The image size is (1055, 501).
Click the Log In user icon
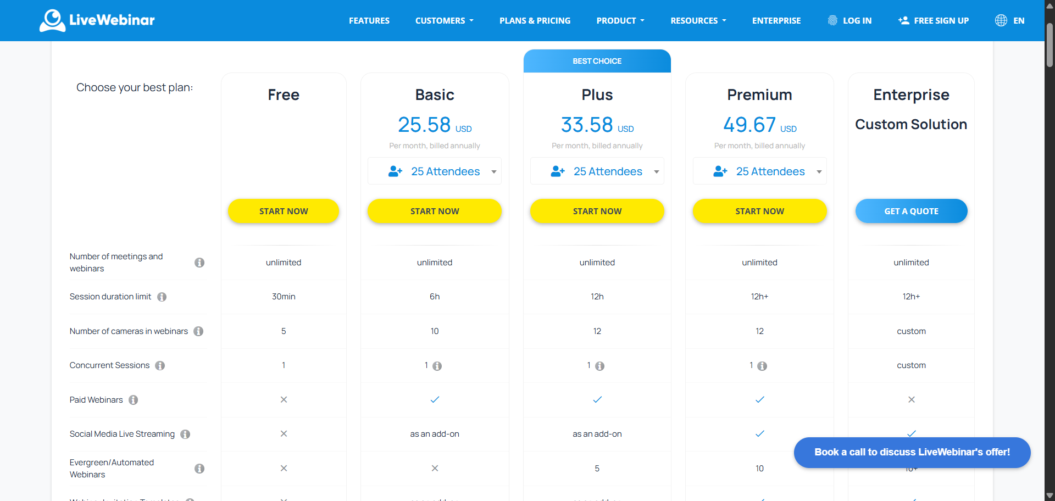tap(833, 20)
